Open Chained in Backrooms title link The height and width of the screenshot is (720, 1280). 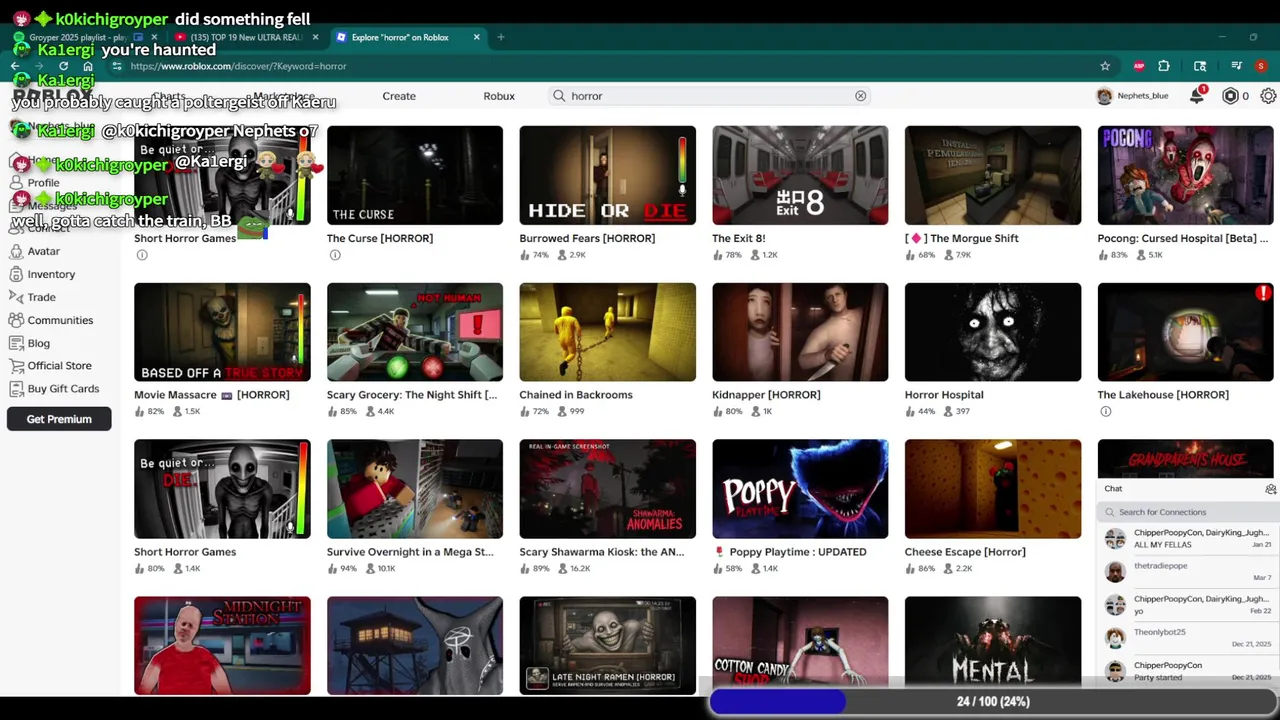tap(576, 395)
